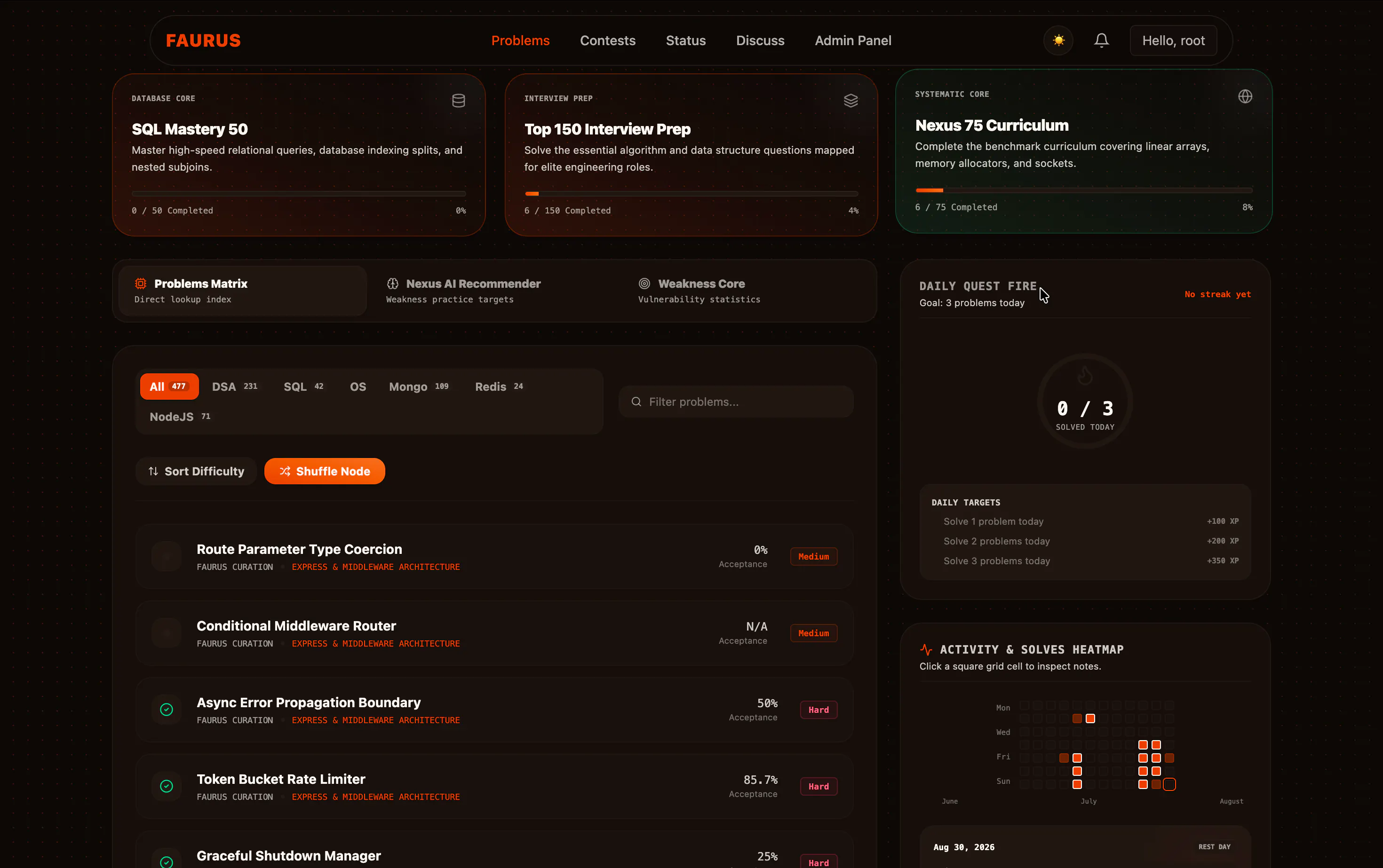Click the "6 / 150 Completed" text
1383x868 pixels.
tap(567, 211)
